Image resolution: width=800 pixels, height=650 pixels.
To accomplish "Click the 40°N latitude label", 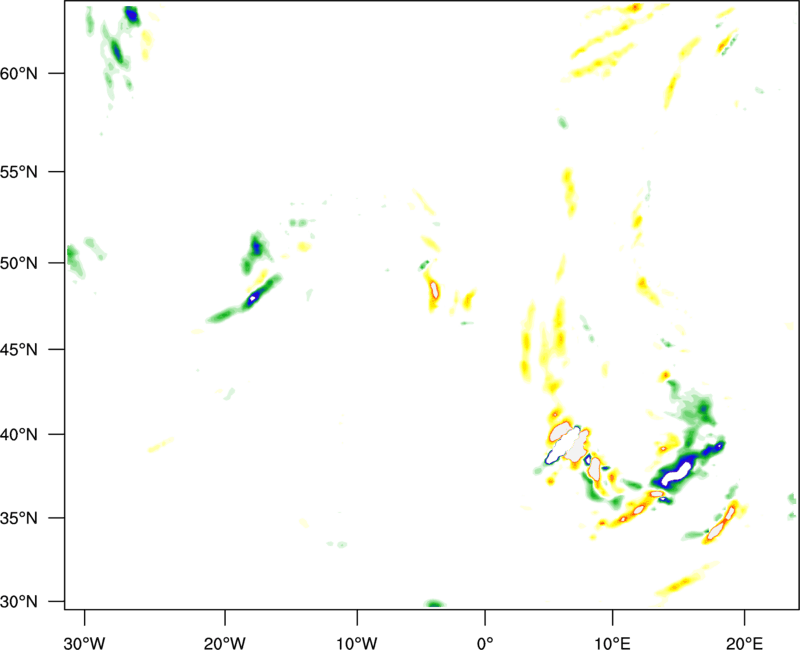I will [x=19, y=435].
